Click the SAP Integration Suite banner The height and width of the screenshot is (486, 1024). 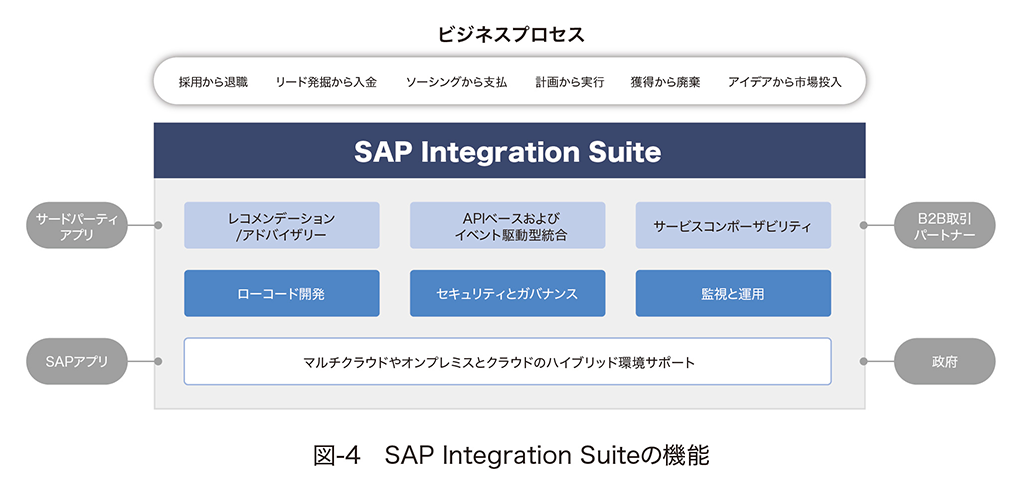point(509,151)
